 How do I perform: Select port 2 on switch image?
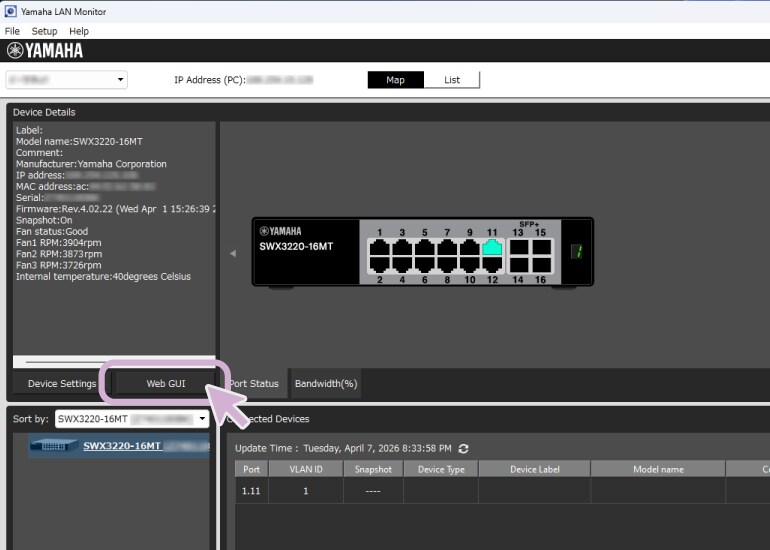(379, 264)
